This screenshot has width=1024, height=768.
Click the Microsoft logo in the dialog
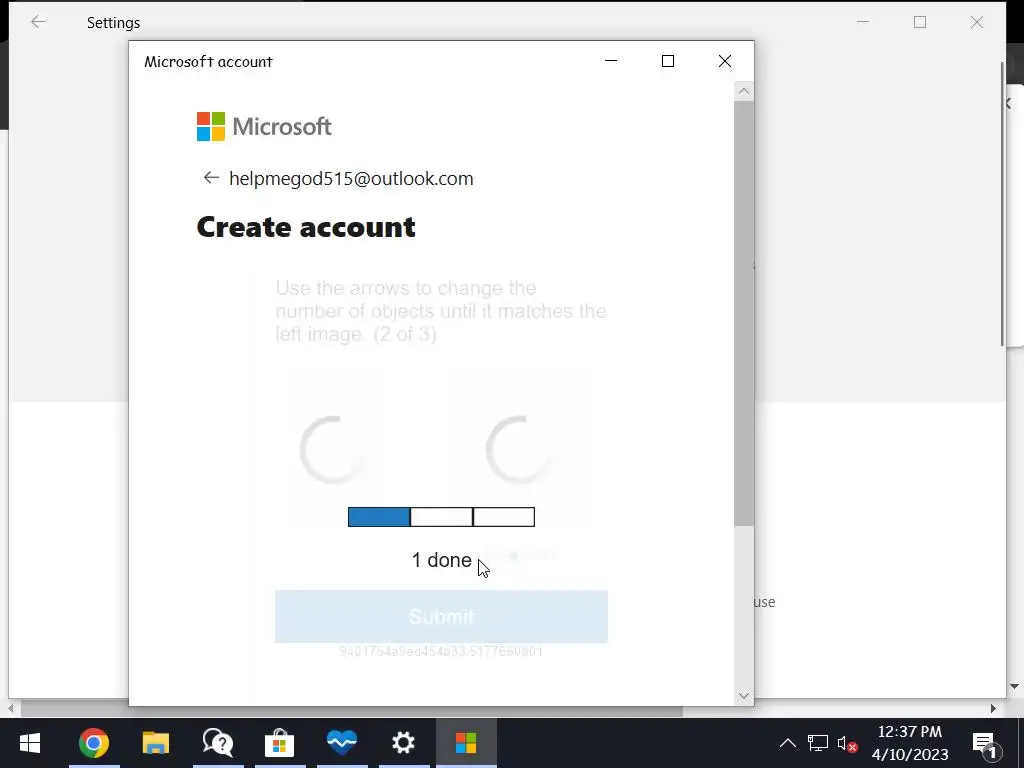click(264, 127)
